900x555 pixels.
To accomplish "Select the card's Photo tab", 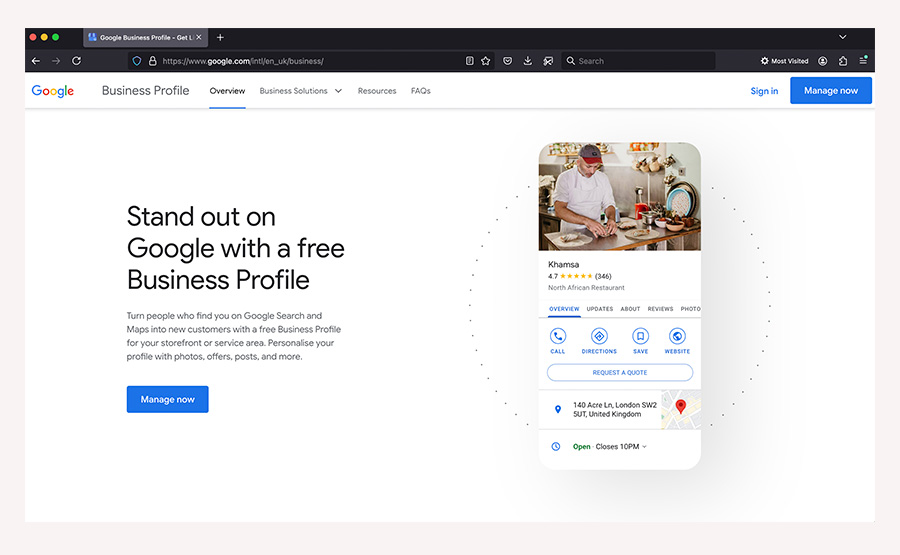I will [x=690, y=309].
